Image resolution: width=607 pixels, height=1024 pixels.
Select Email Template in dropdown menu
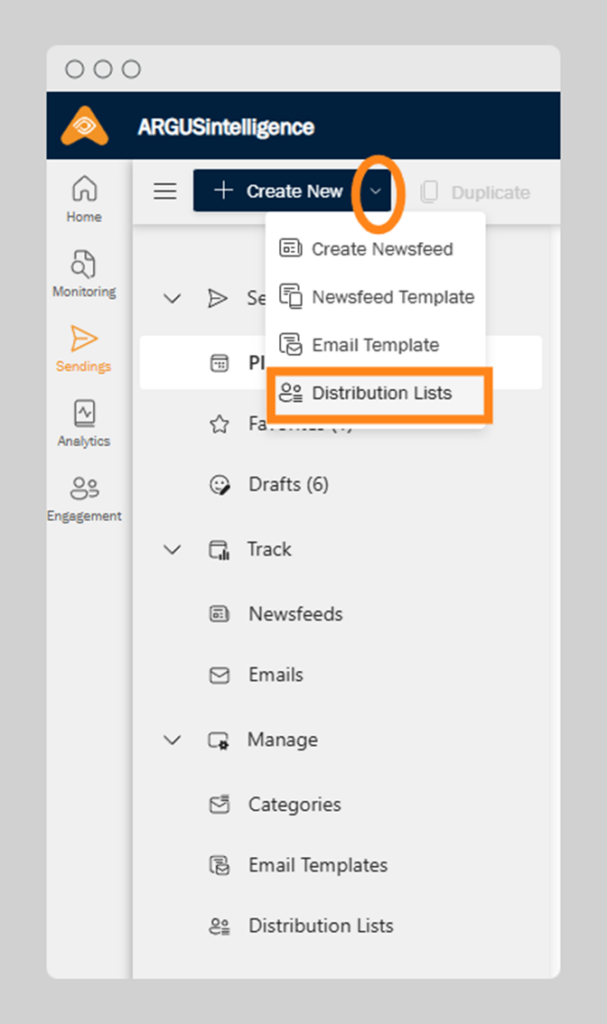click(374, 345)
